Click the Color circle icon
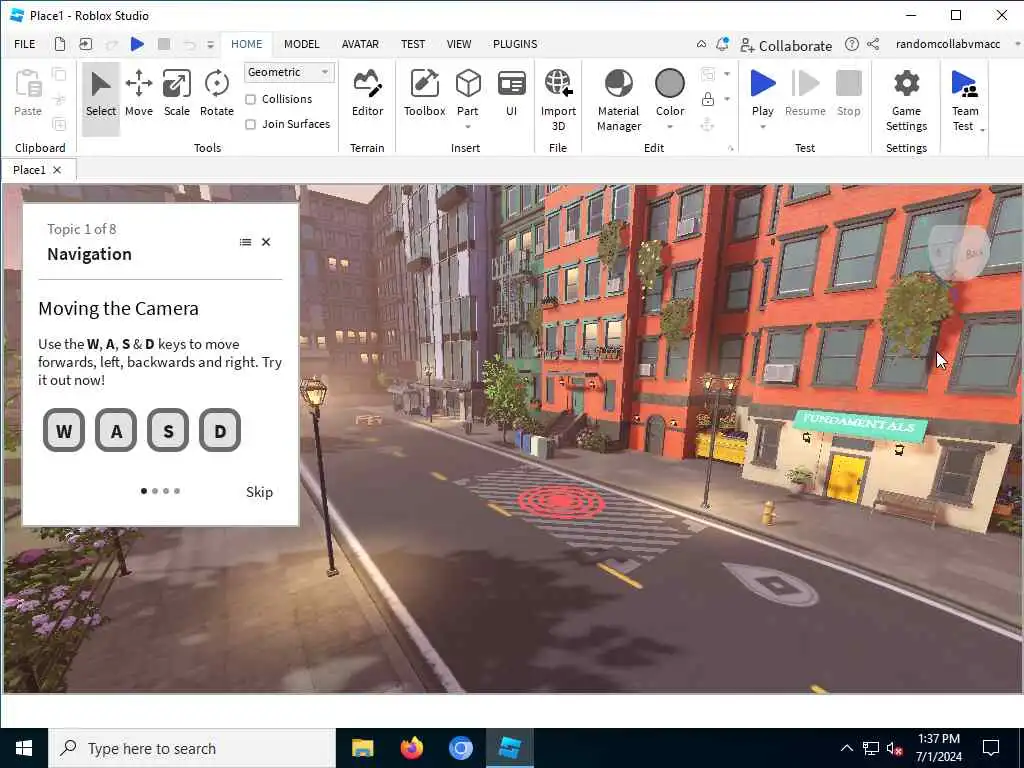The height and width of the screenshot is (768, 1024). click(670, 84)
